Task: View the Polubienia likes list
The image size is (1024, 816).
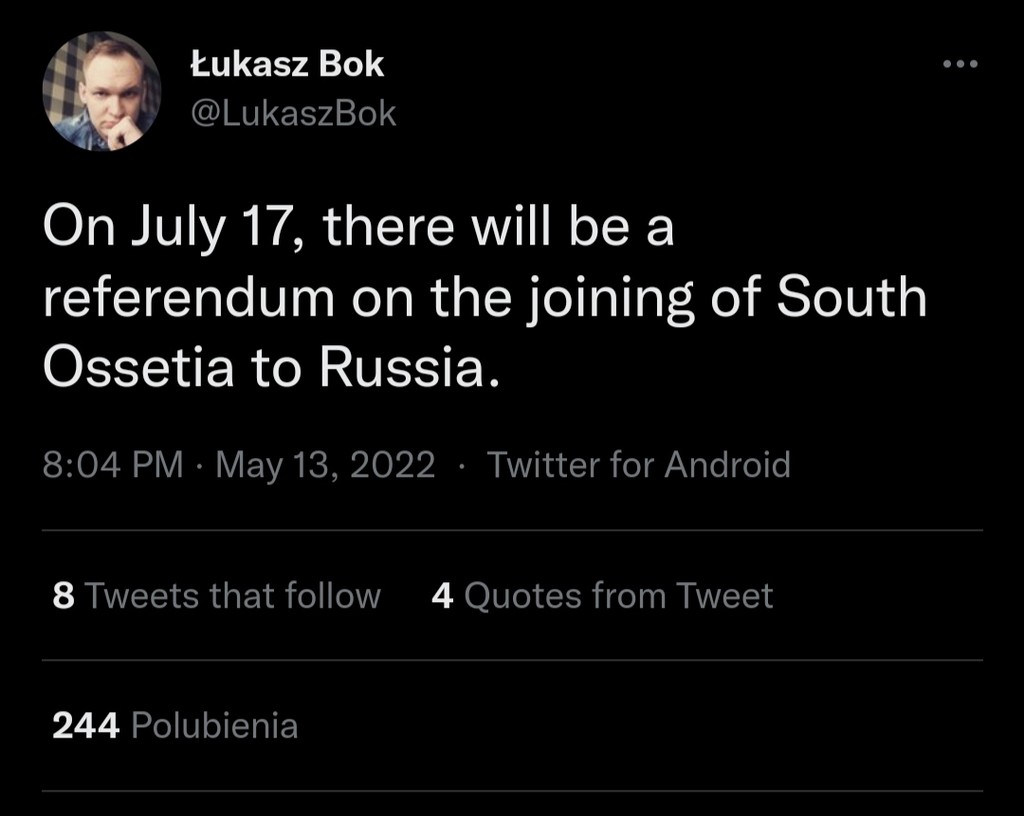Action: pos(214,725)
